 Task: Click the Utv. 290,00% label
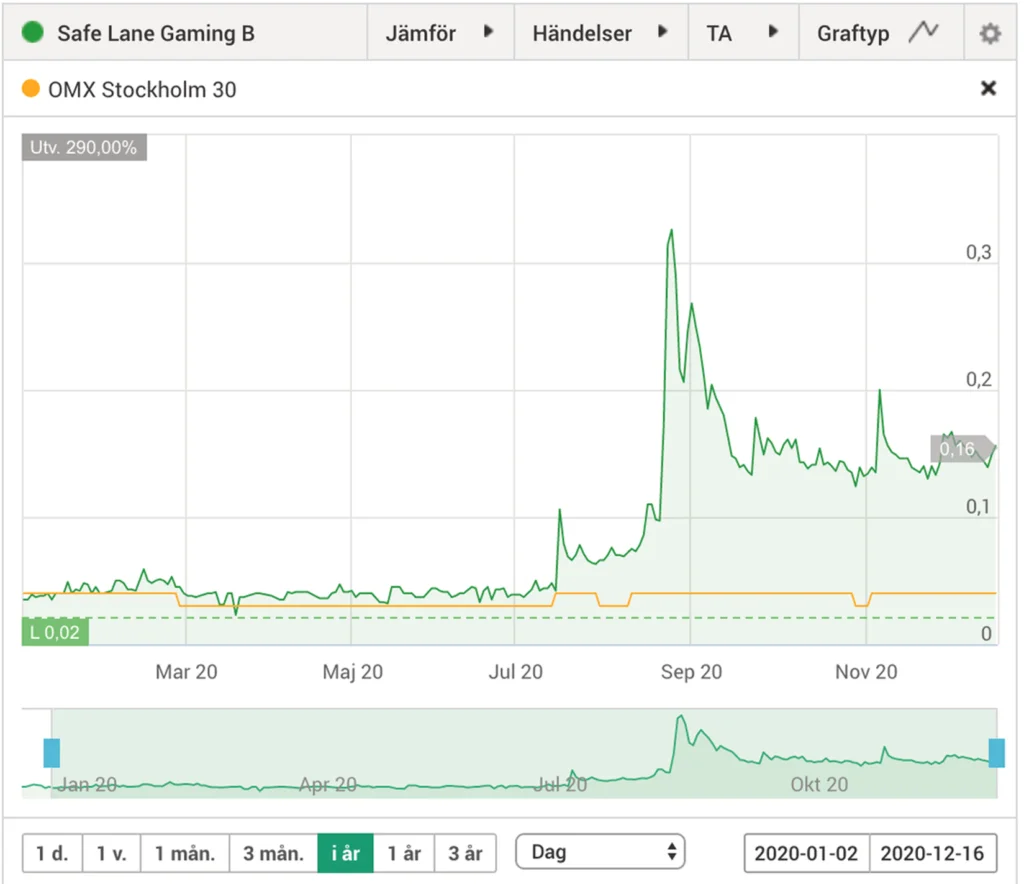[84, 148]
